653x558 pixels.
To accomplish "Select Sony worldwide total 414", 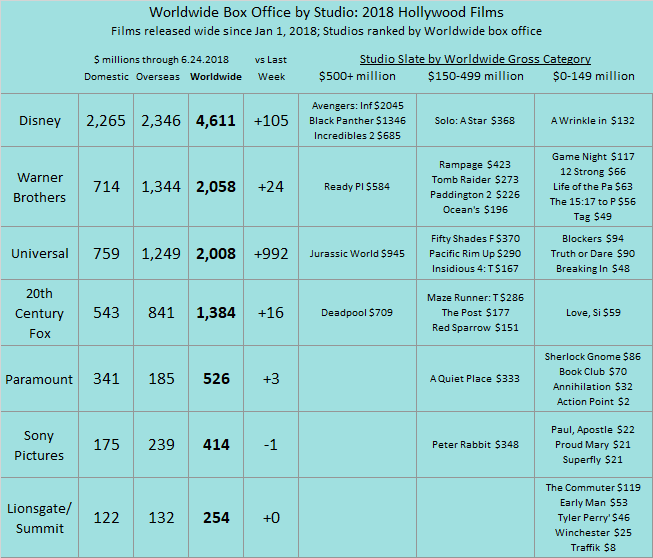I will click(216, 445).
